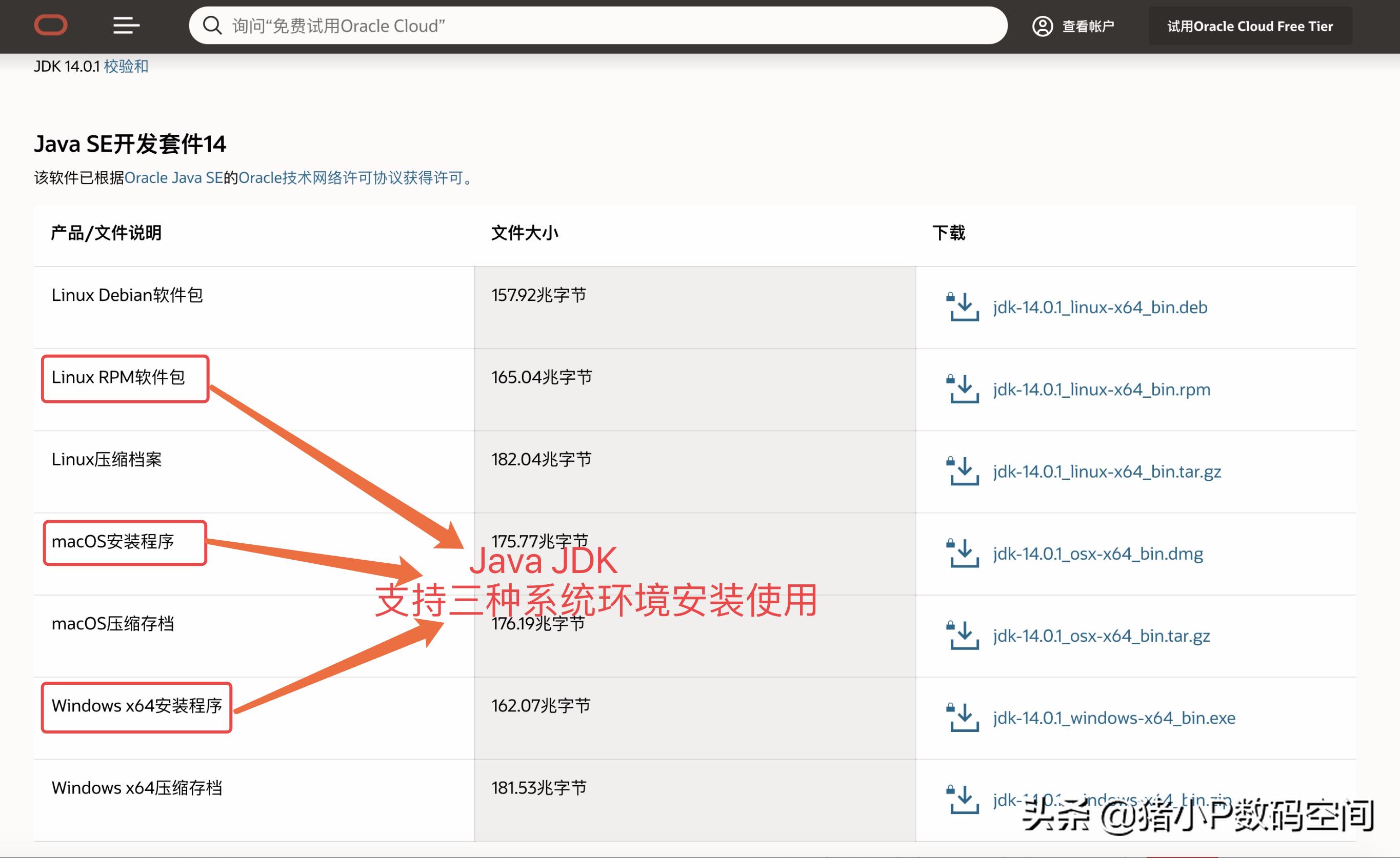This screenshot has width=1400, height=858.
Task: Click the download icon for jdk-14.0.1_osx-x64_bin.dmg
Action: click(x=964, y=553)
